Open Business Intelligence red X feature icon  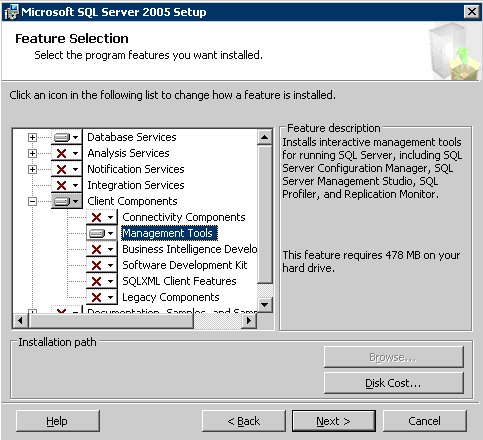point(102,249)
